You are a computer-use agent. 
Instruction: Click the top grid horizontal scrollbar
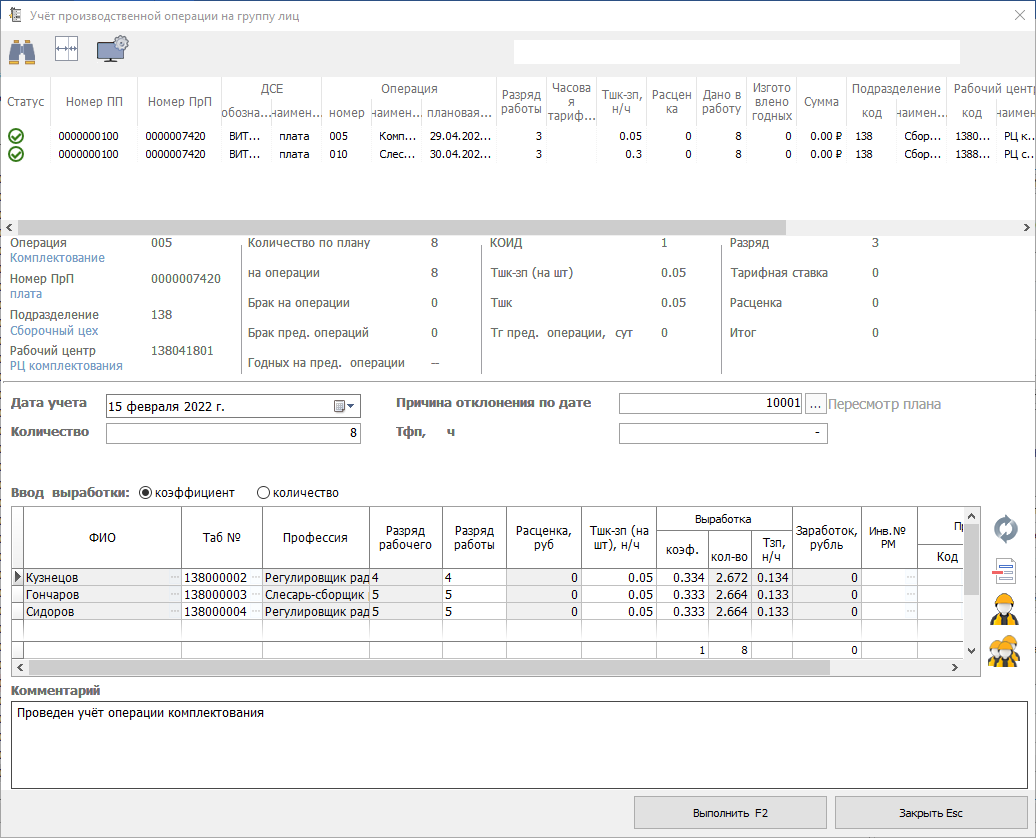(400, 227)
